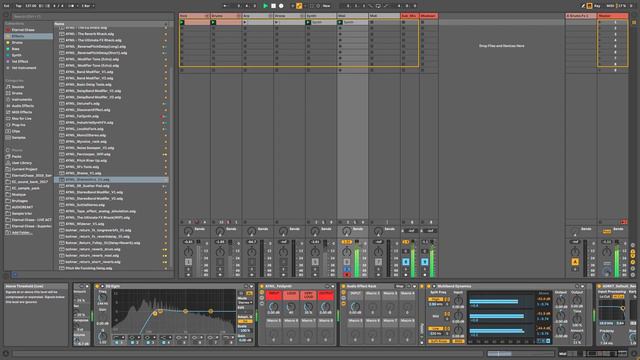This screenshot has height=360, width=640.
Task: Show or hide macro controls in ATWL_Fatsynth rack
Action: click(x=262, y=292)
